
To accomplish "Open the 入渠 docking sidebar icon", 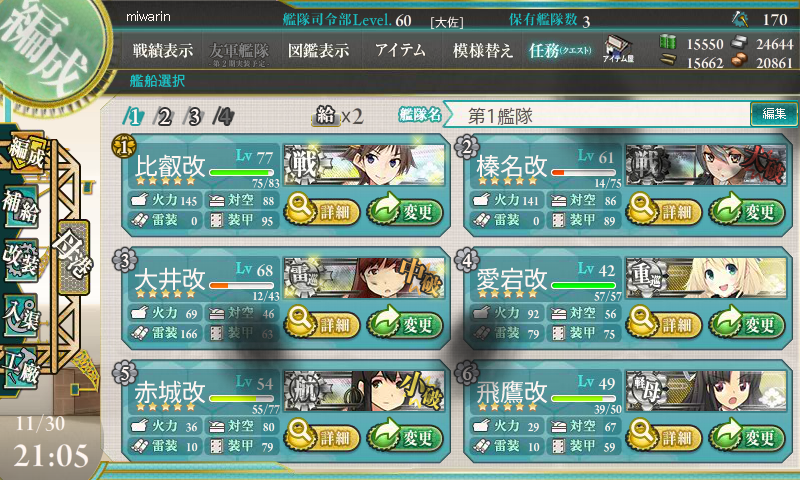I will pyautogui.click(x=21, y=315).
